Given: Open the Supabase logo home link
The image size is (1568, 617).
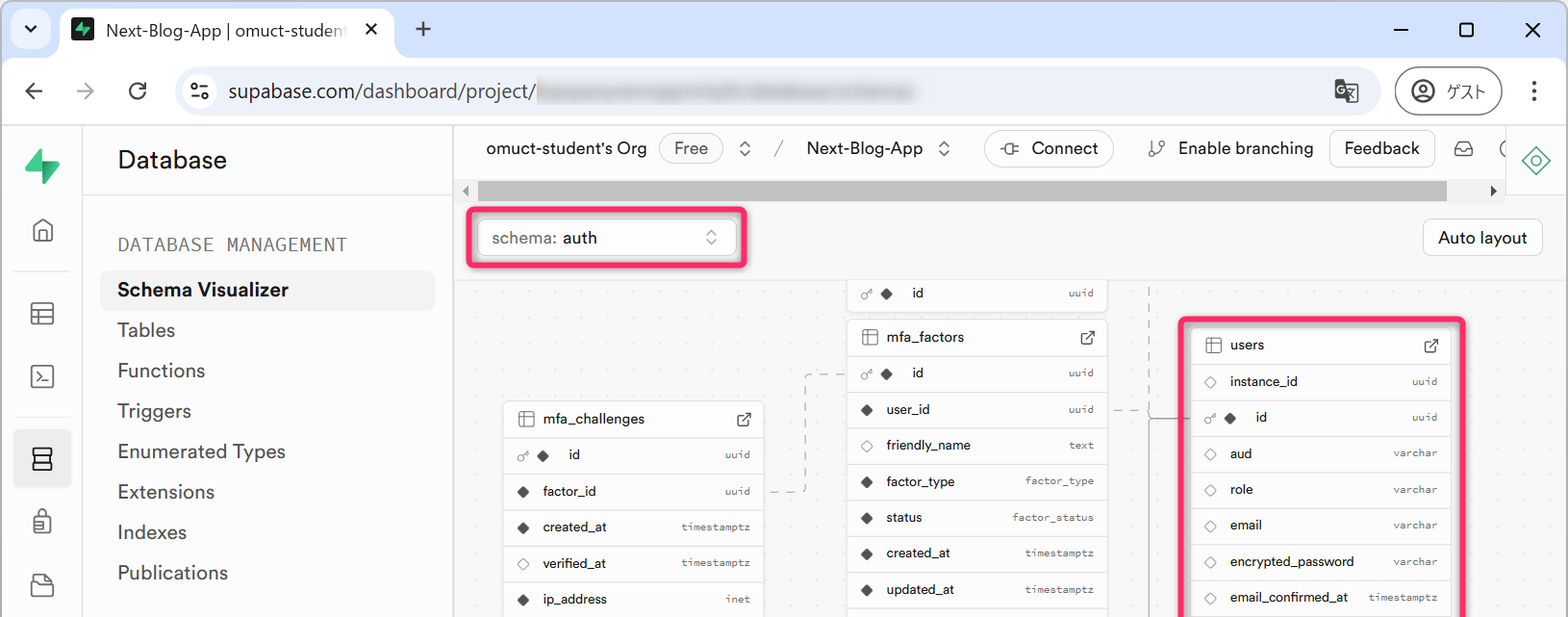Looking at the screenshot, I should tap(42, 166).
